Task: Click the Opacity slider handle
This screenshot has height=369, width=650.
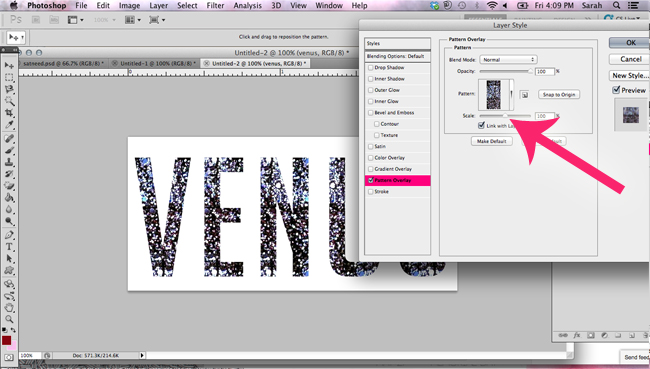Action: click(x=530, y=71)
